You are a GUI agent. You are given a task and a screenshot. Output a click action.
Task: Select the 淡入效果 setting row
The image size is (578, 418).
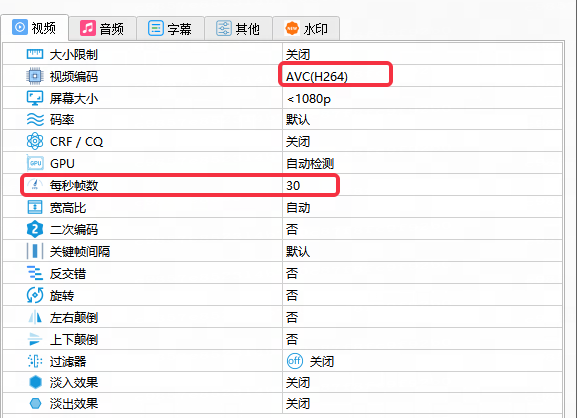coord(282,382)
